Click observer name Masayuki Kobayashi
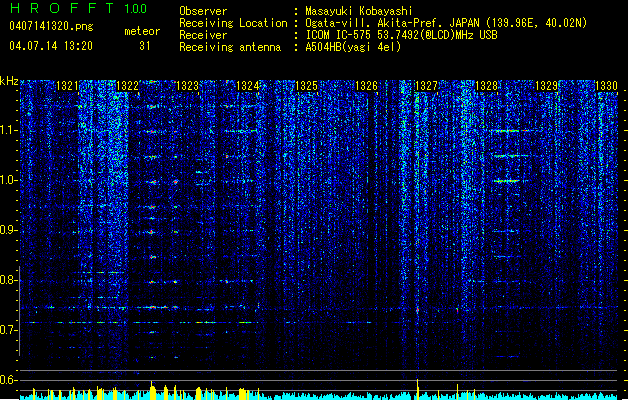This screenshot has width=629, height=400. click(x=359, y=11)
